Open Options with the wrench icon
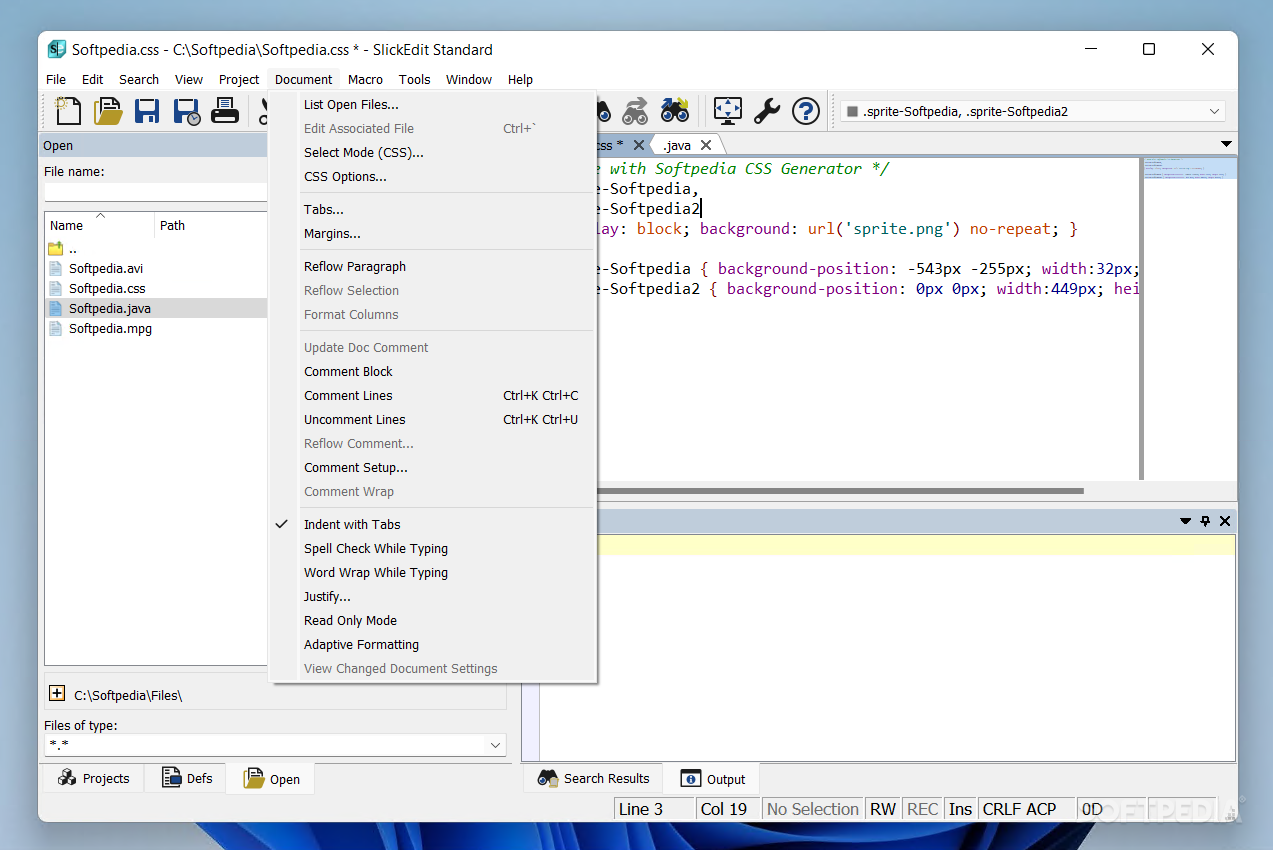1273x850 pixels. click(767, 110)
